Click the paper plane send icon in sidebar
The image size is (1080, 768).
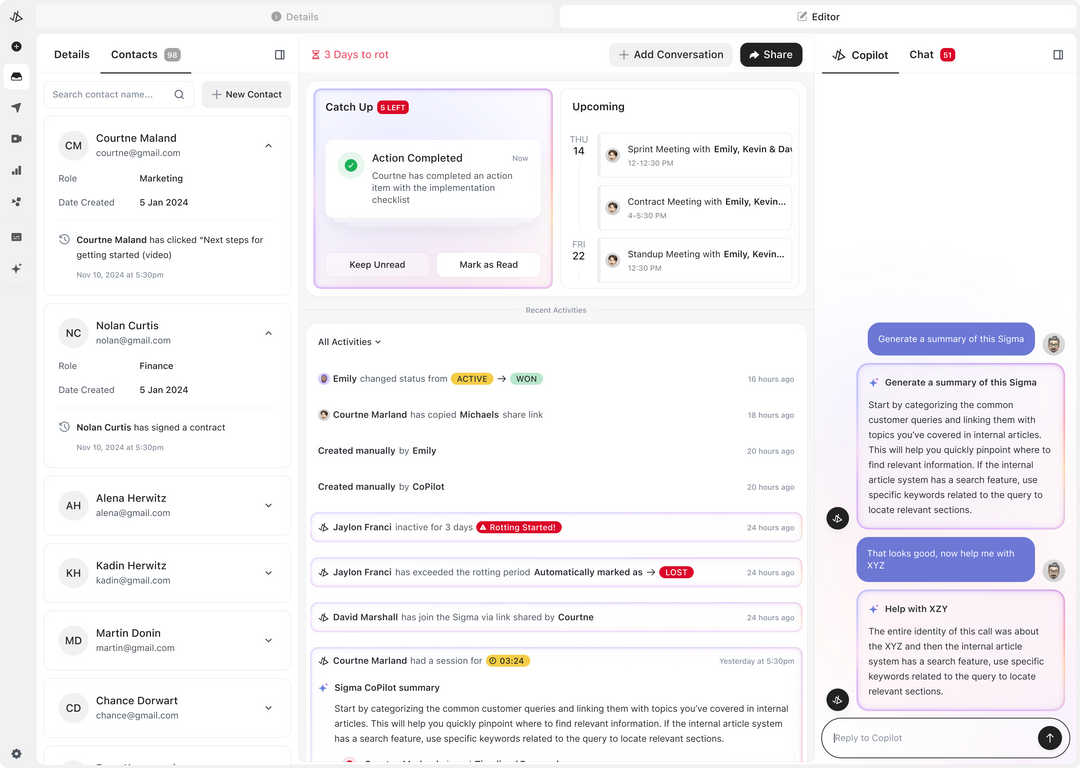coord(16,108)
